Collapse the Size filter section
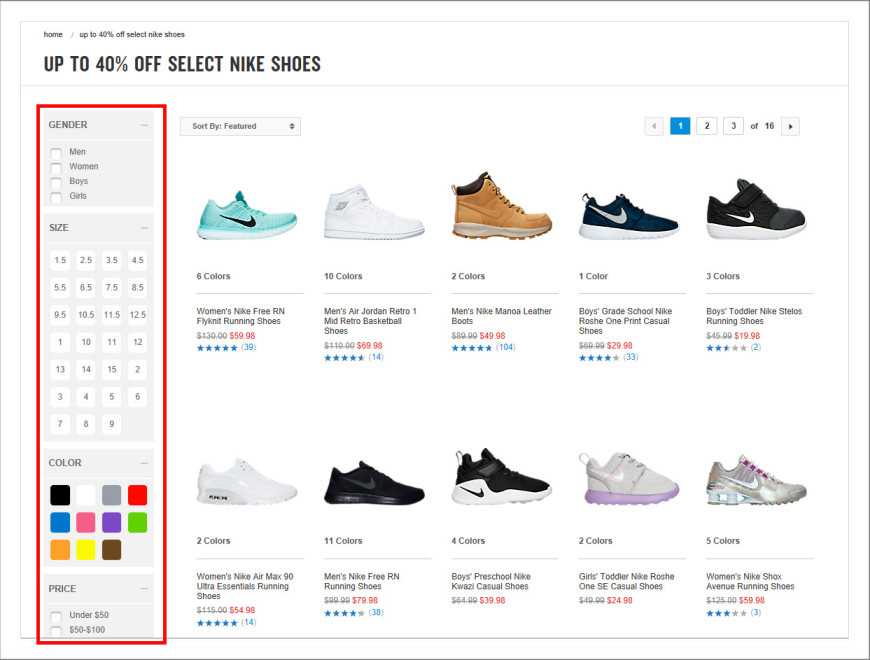 (x=144, y=228)
